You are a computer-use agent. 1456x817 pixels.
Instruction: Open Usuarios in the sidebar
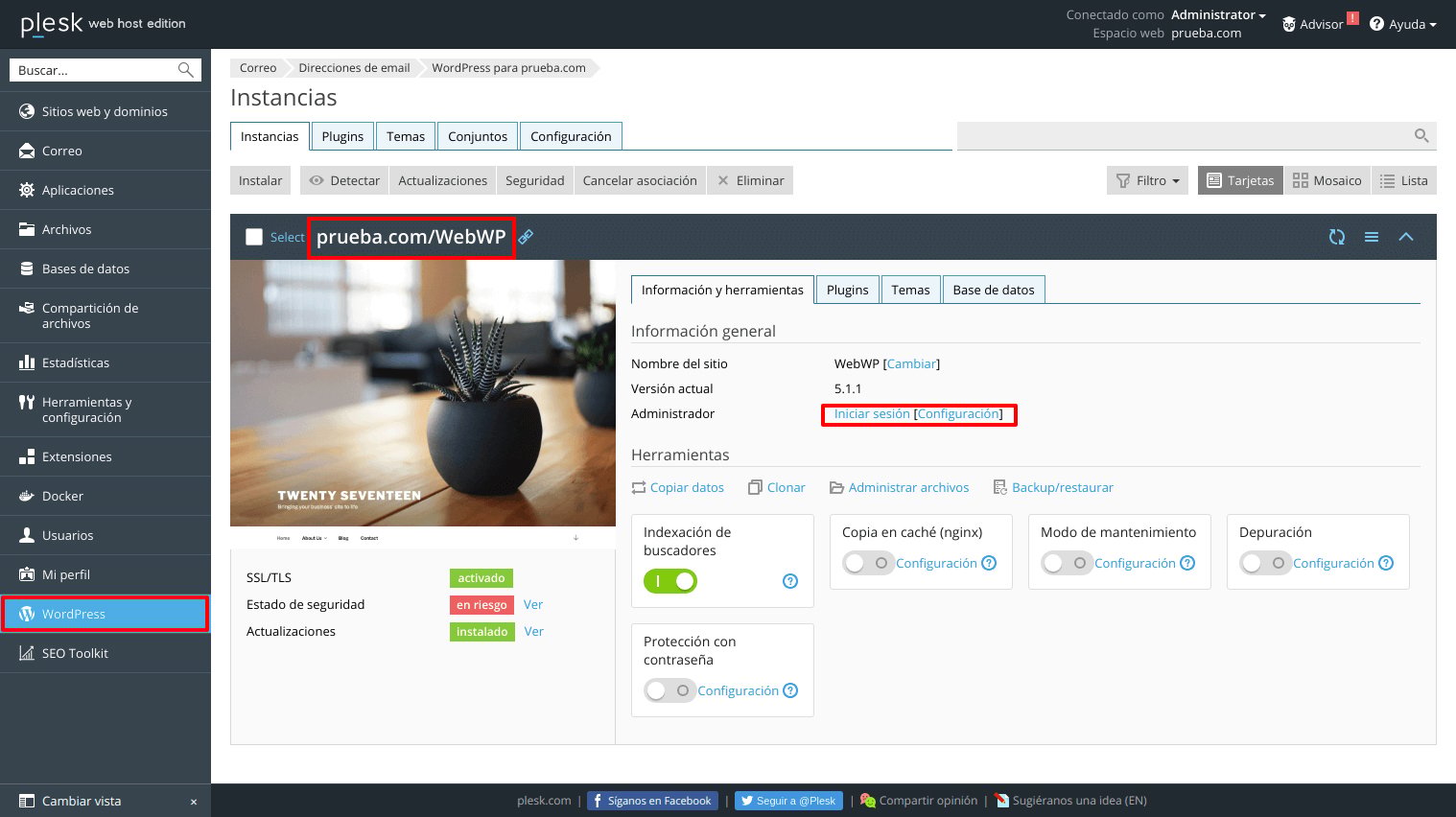coord(105,535)
